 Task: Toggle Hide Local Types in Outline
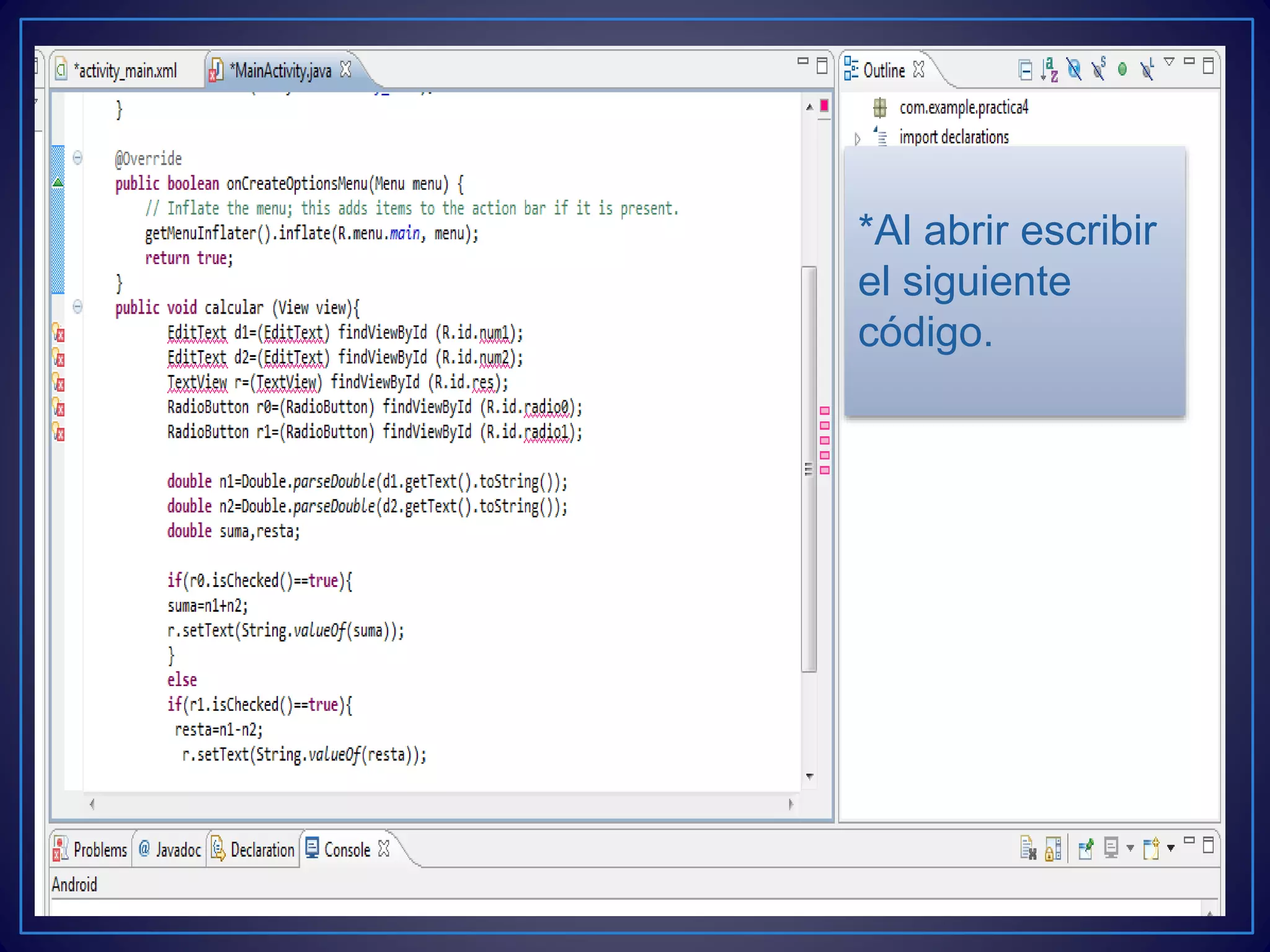point(1147,69)
